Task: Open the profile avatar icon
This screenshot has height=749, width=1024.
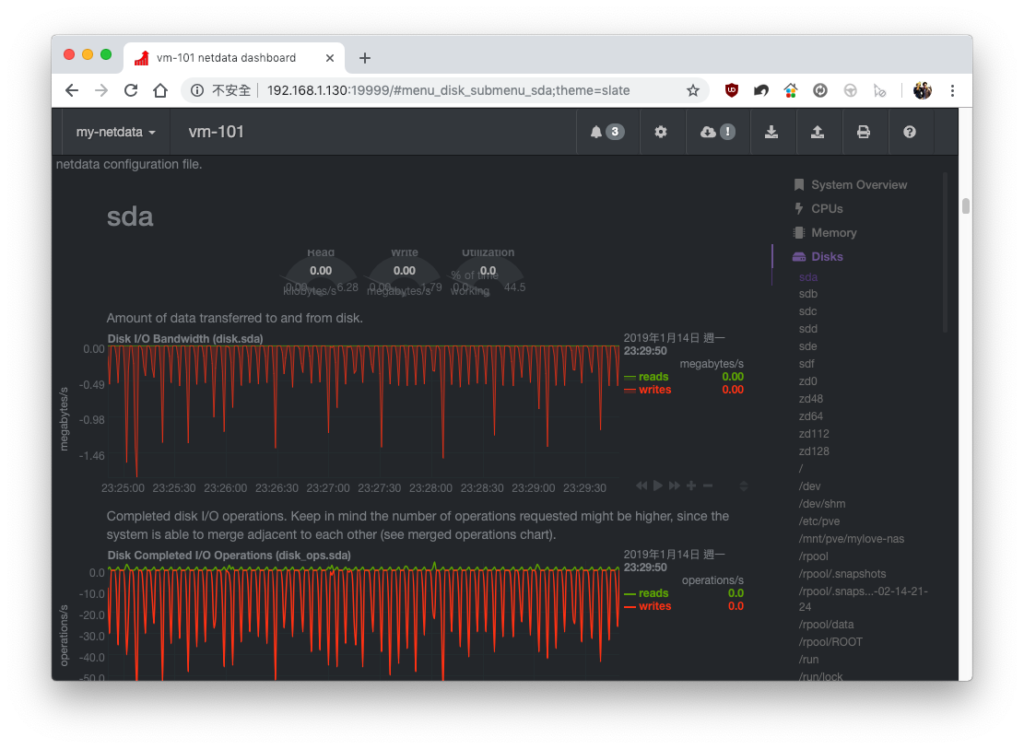Action: click(922, 90)
